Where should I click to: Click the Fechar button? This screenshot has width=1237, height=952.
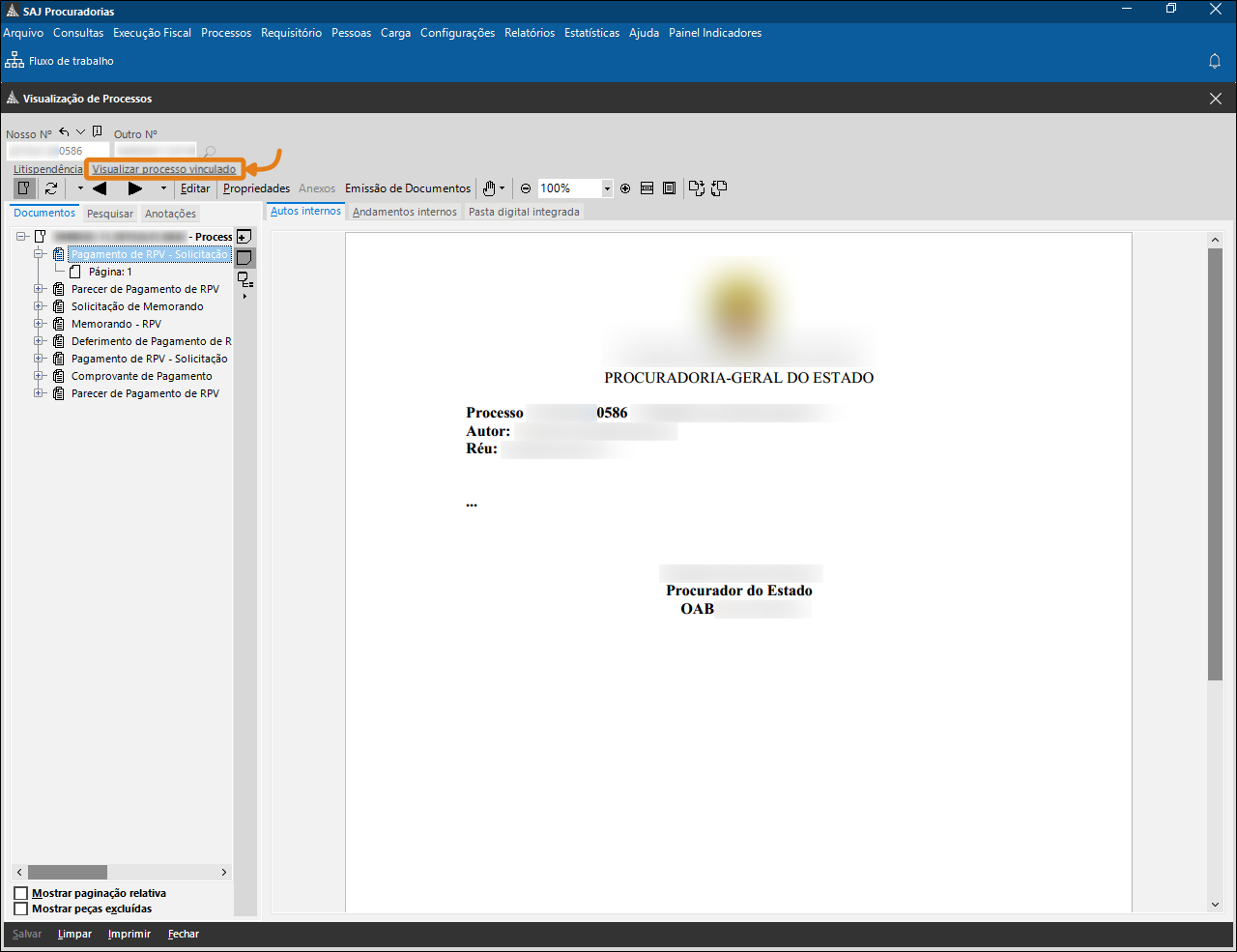point(183,934)
